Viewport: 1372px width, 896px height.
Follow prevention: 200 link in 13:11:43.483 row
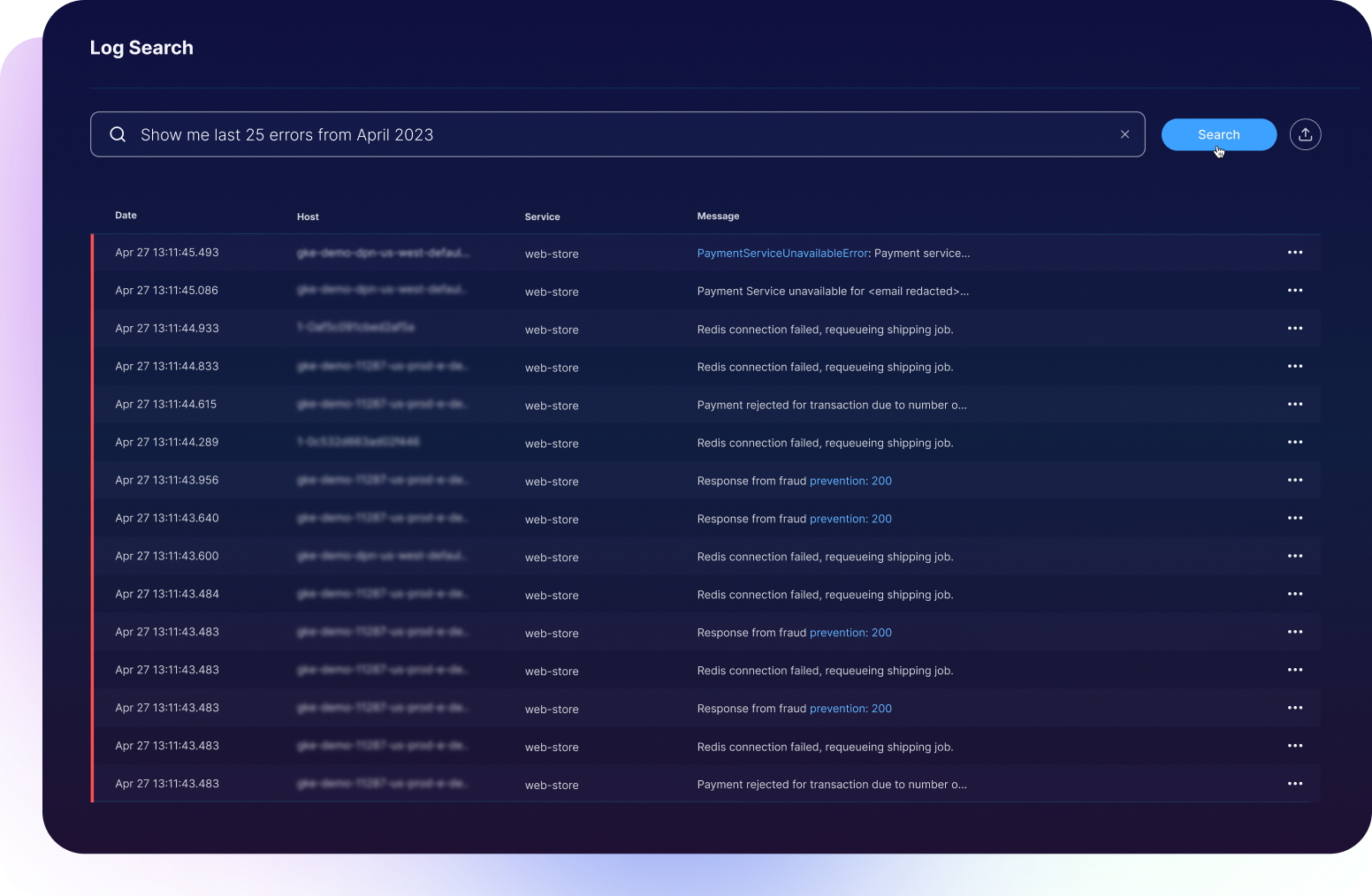tap(850, 632)
